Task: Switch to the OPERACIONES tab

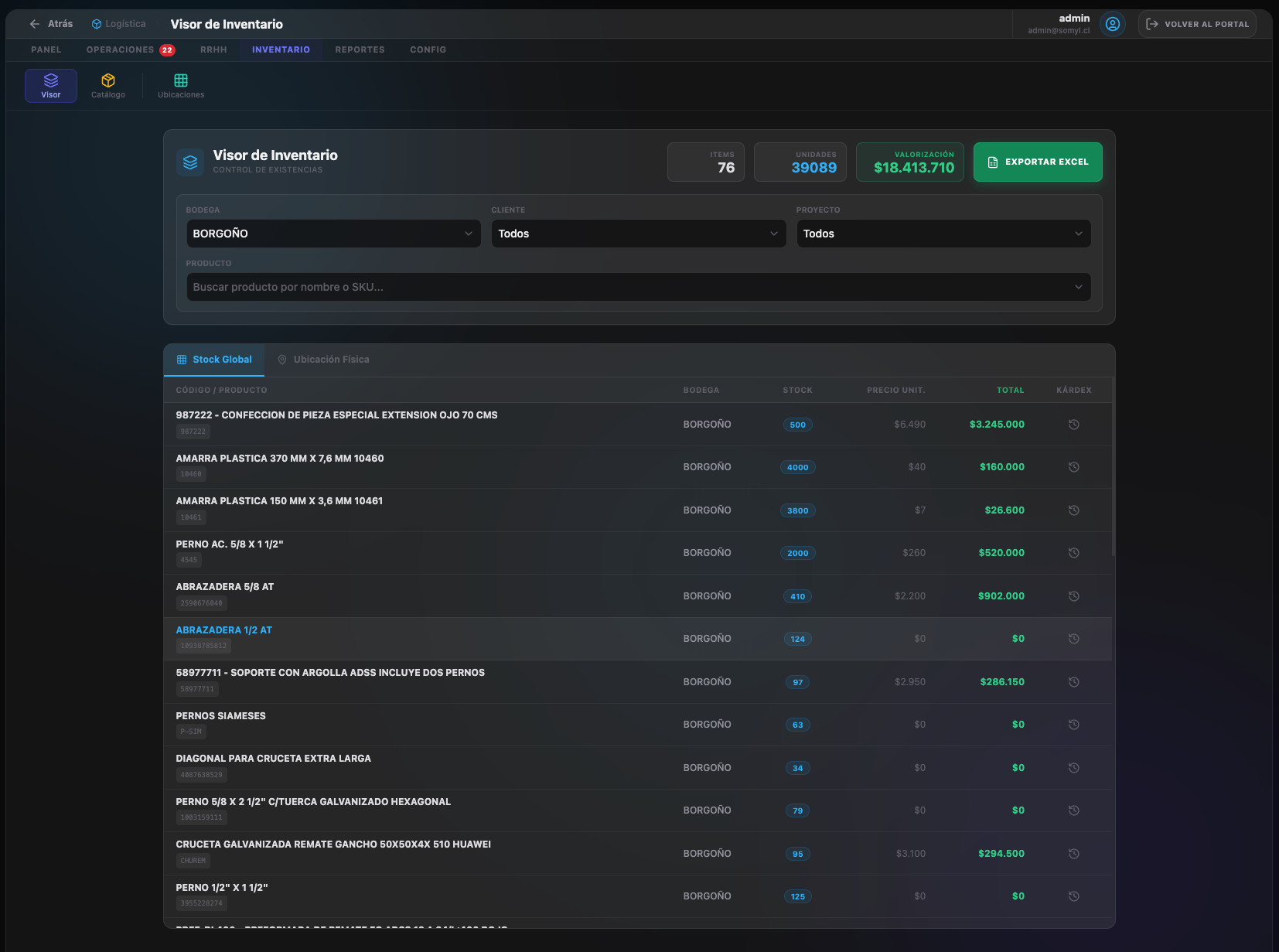Action: [x=120, y=49]
